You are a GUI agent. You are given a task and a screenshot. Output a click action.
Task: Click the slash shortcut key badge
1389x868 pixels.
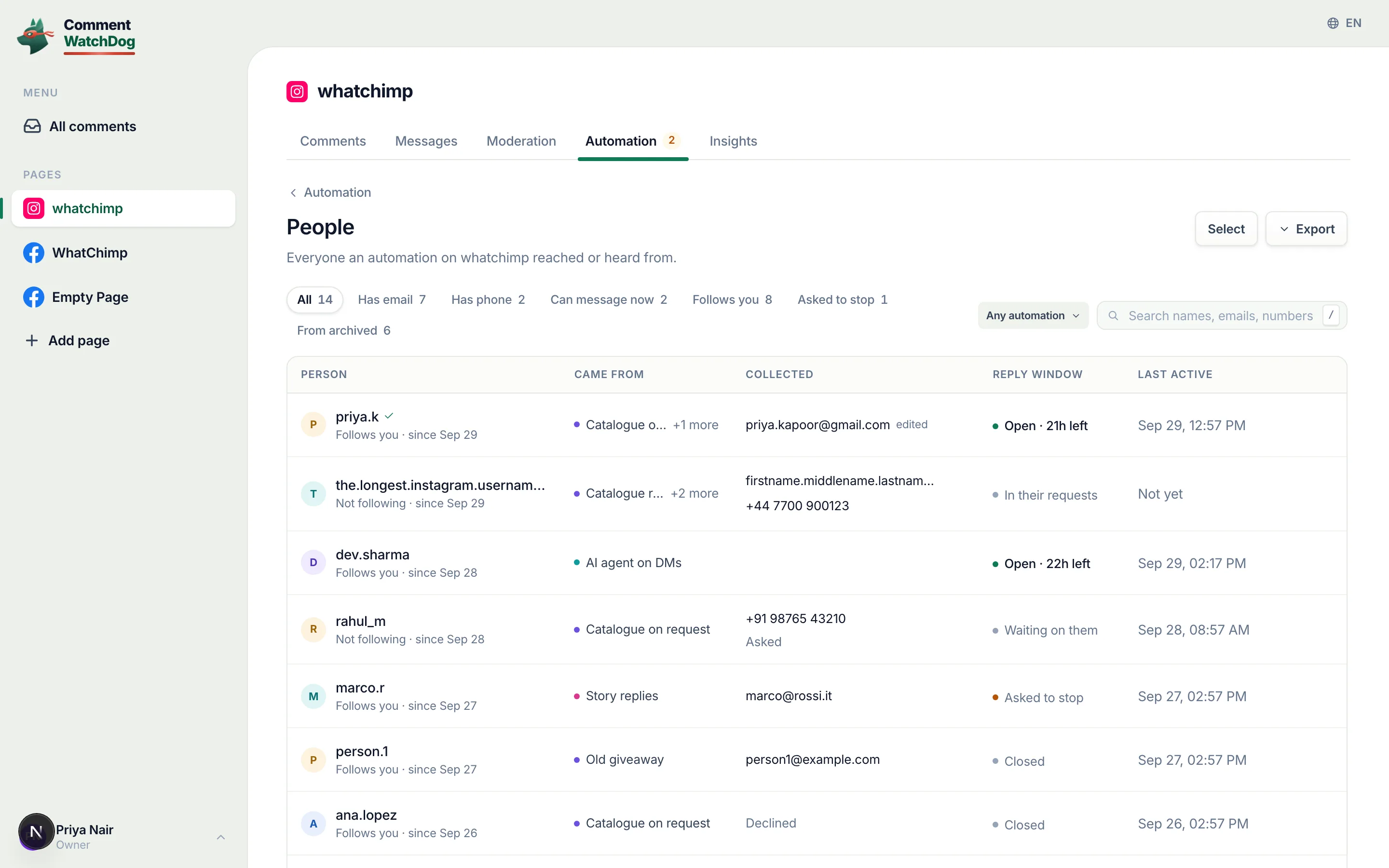(x=1331, y=315)
